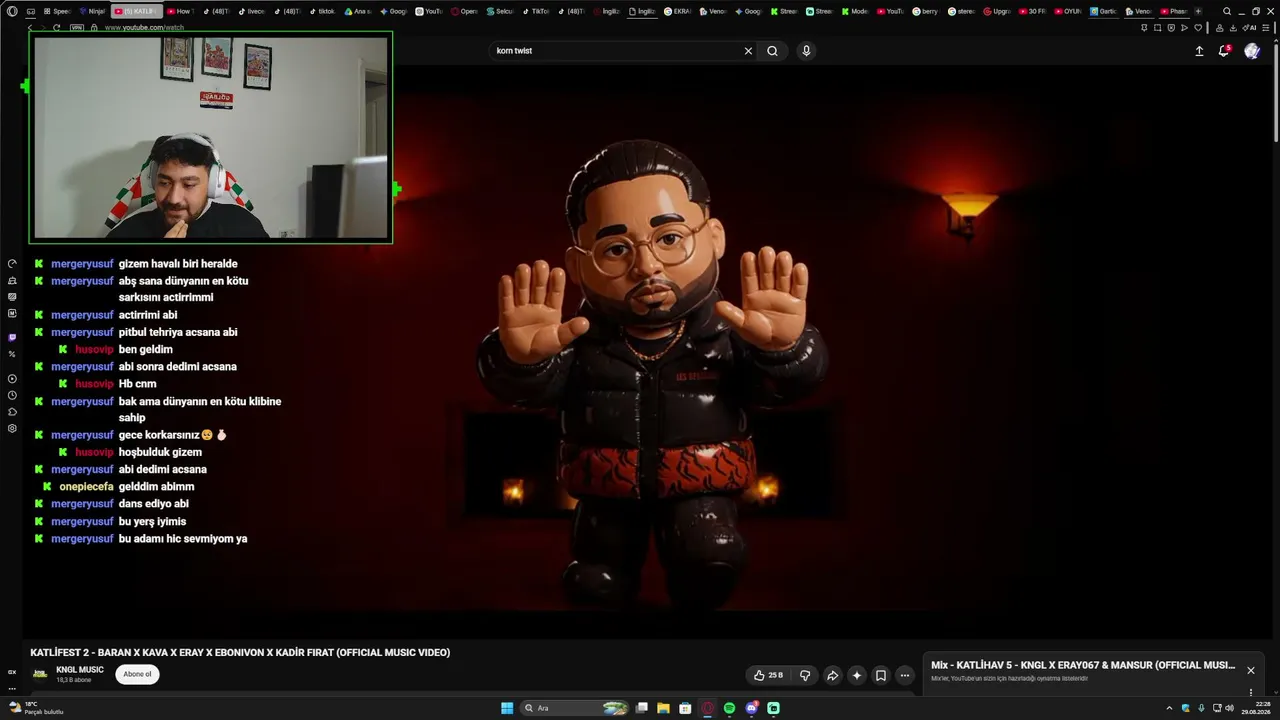Image resolution: width=1280 pixels, height=720 pixels.
Task: Click the www.youtube.com/watch address bar
Action: [x=144, y=27]
